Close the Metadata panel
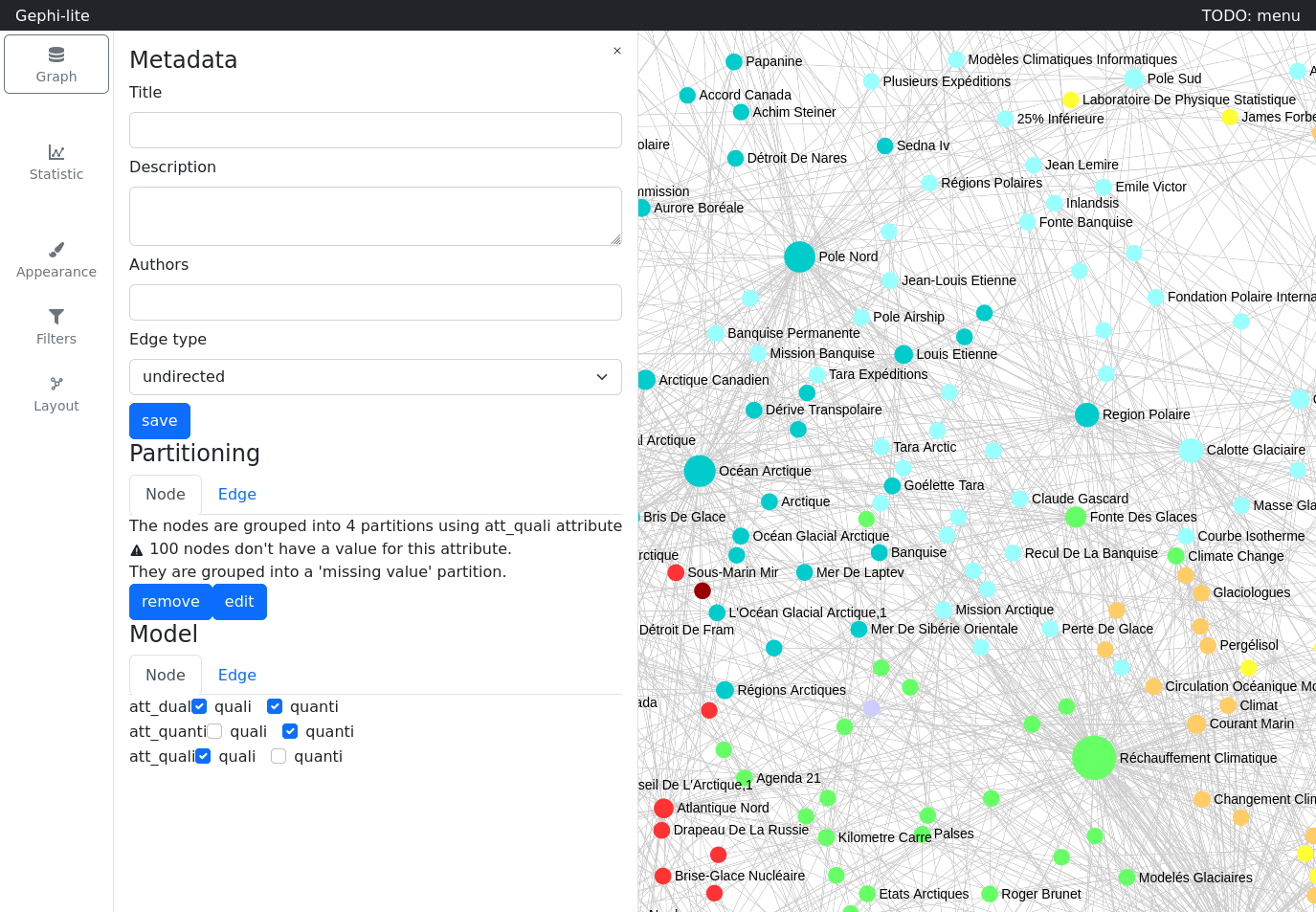This screenshot has width=1316, height=912. [617, 51]
